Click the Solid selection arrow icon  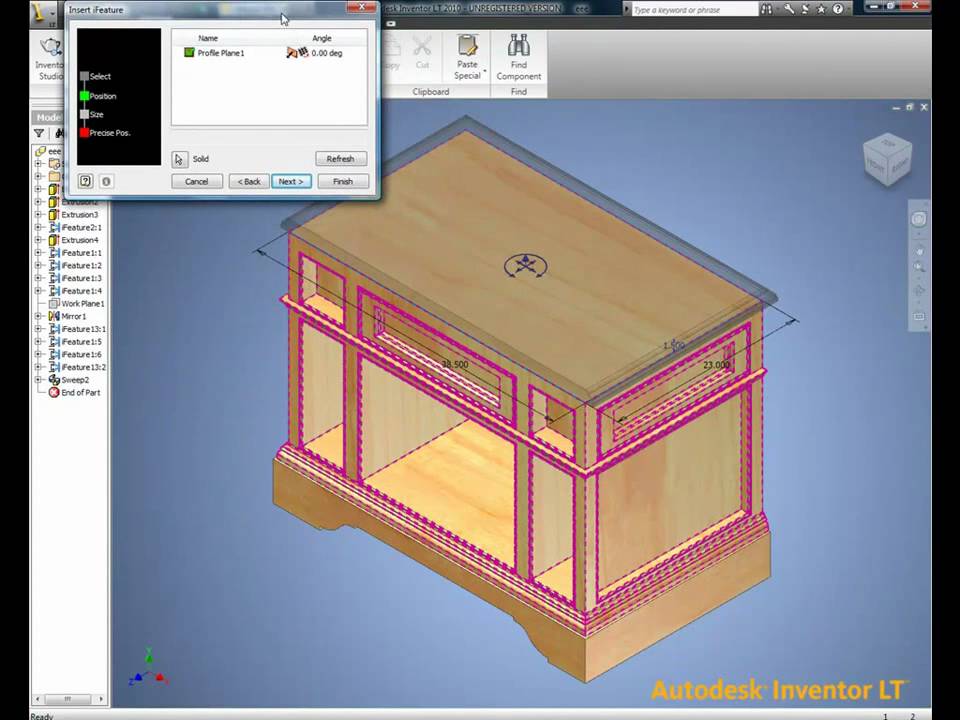(x=179, y=159)
